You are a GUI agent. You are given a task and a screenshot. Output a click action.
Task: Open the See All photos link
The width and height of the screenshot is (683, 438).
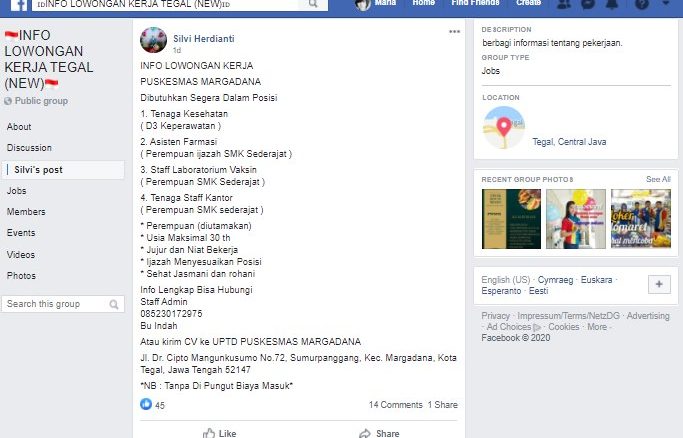coord(658,179)
